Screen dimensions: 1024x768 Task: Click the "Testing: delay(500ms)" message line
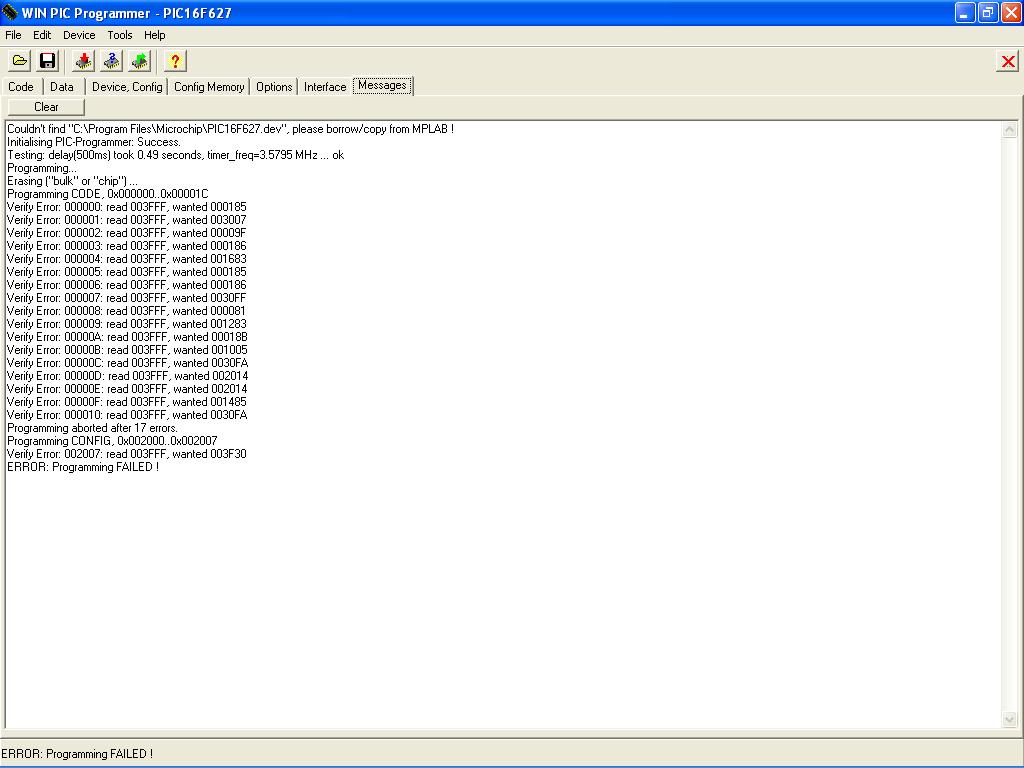click(x=176, y=155)
